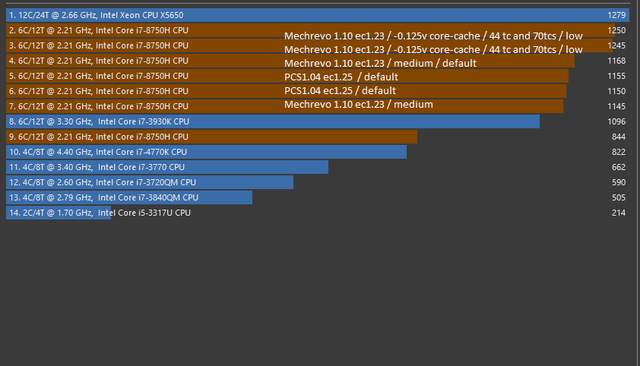The width and height of the screenshot is (640, 366).
Task: Click the score value 1250
Action: [616, 30]
